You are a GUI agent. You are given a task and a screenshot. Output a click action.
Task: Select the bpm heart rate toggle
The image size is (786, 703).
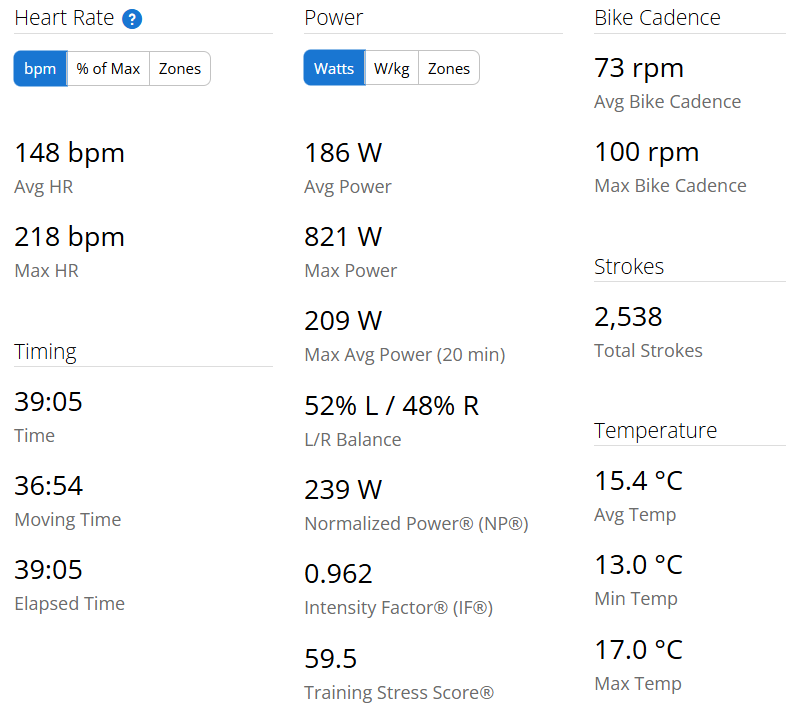pyautogui.click(x=40, y=69)
